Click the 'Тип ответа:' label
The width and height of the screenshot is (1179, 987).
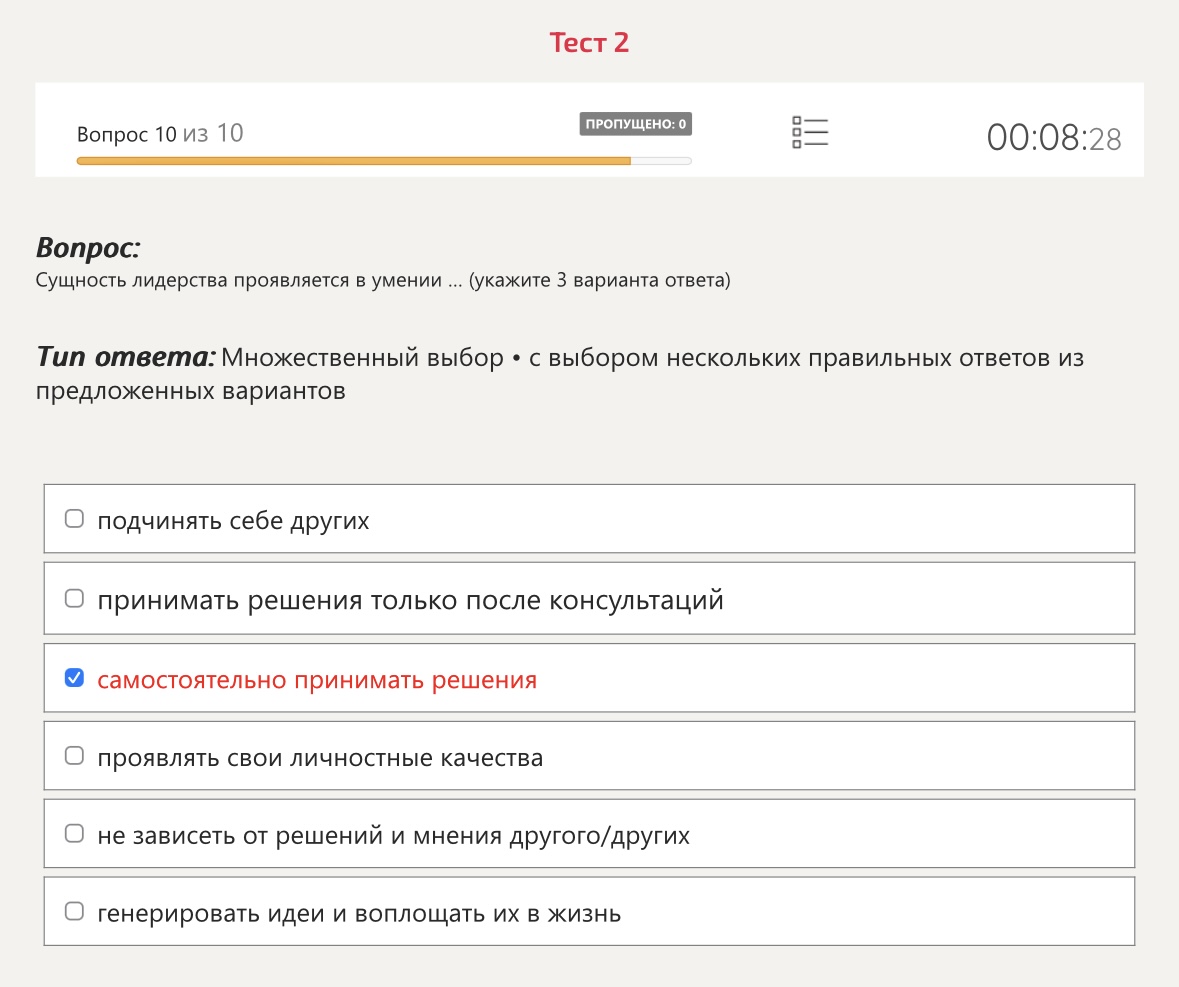click(x=126, y=357)
